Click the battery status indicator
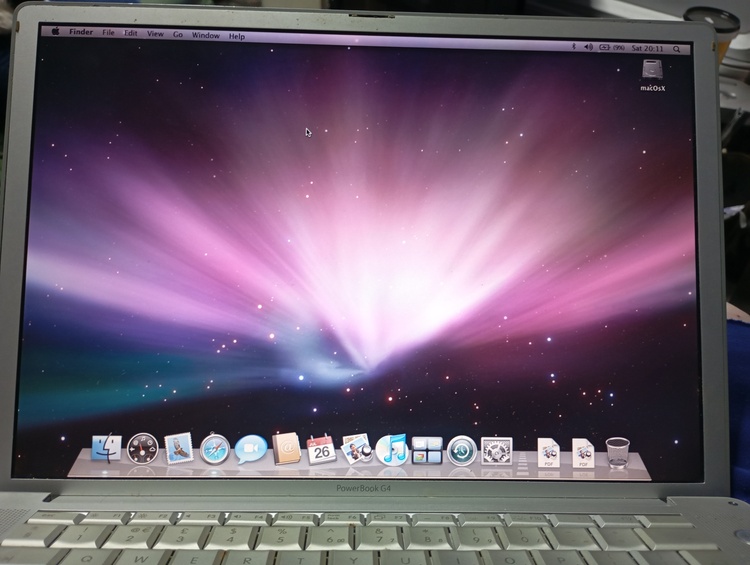This screenshot has width=750, height=565. tap(612, 47)
